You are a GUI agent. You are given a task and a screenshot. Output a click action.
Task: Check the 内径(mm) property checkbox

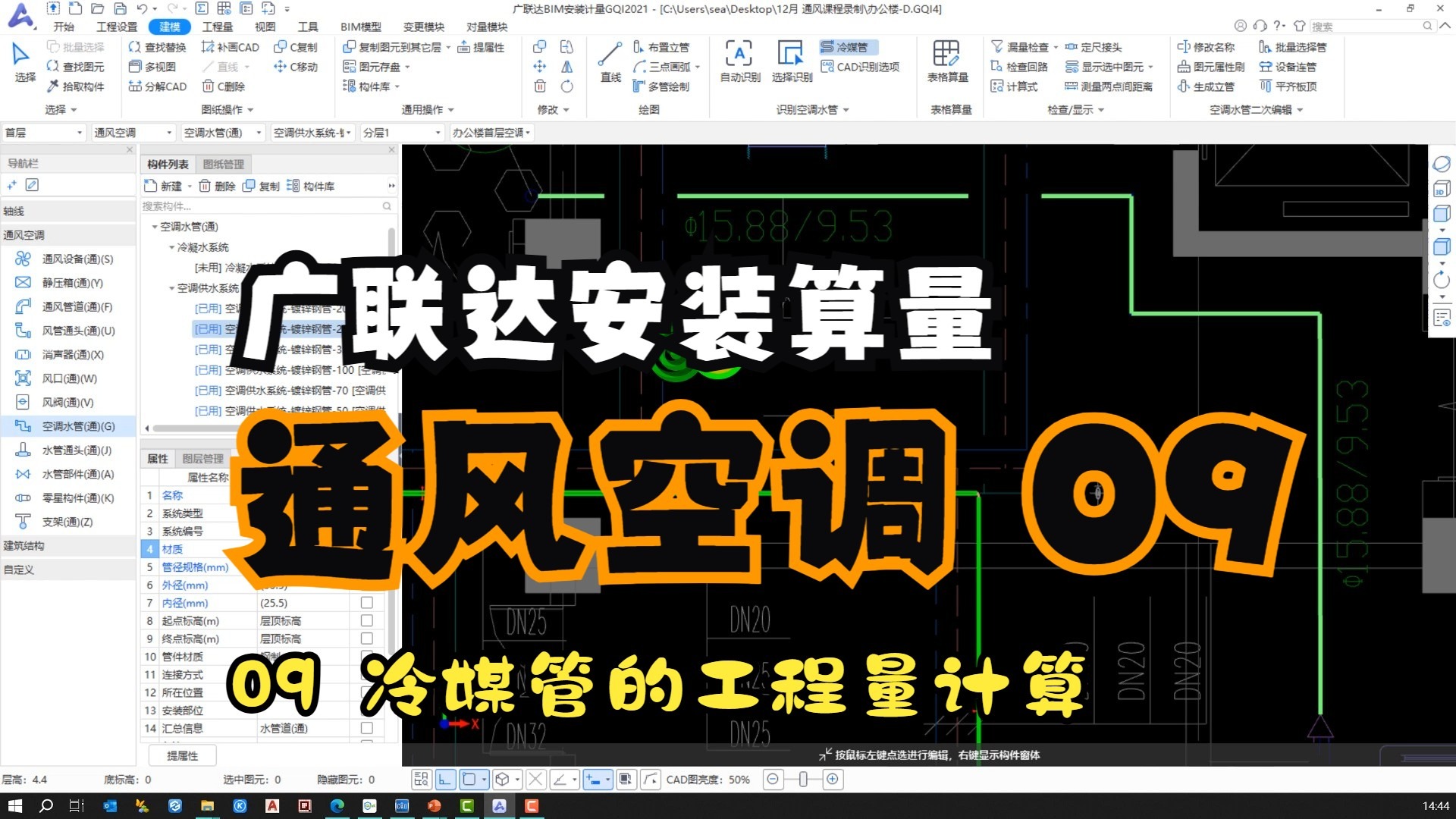tap(367, 602)
